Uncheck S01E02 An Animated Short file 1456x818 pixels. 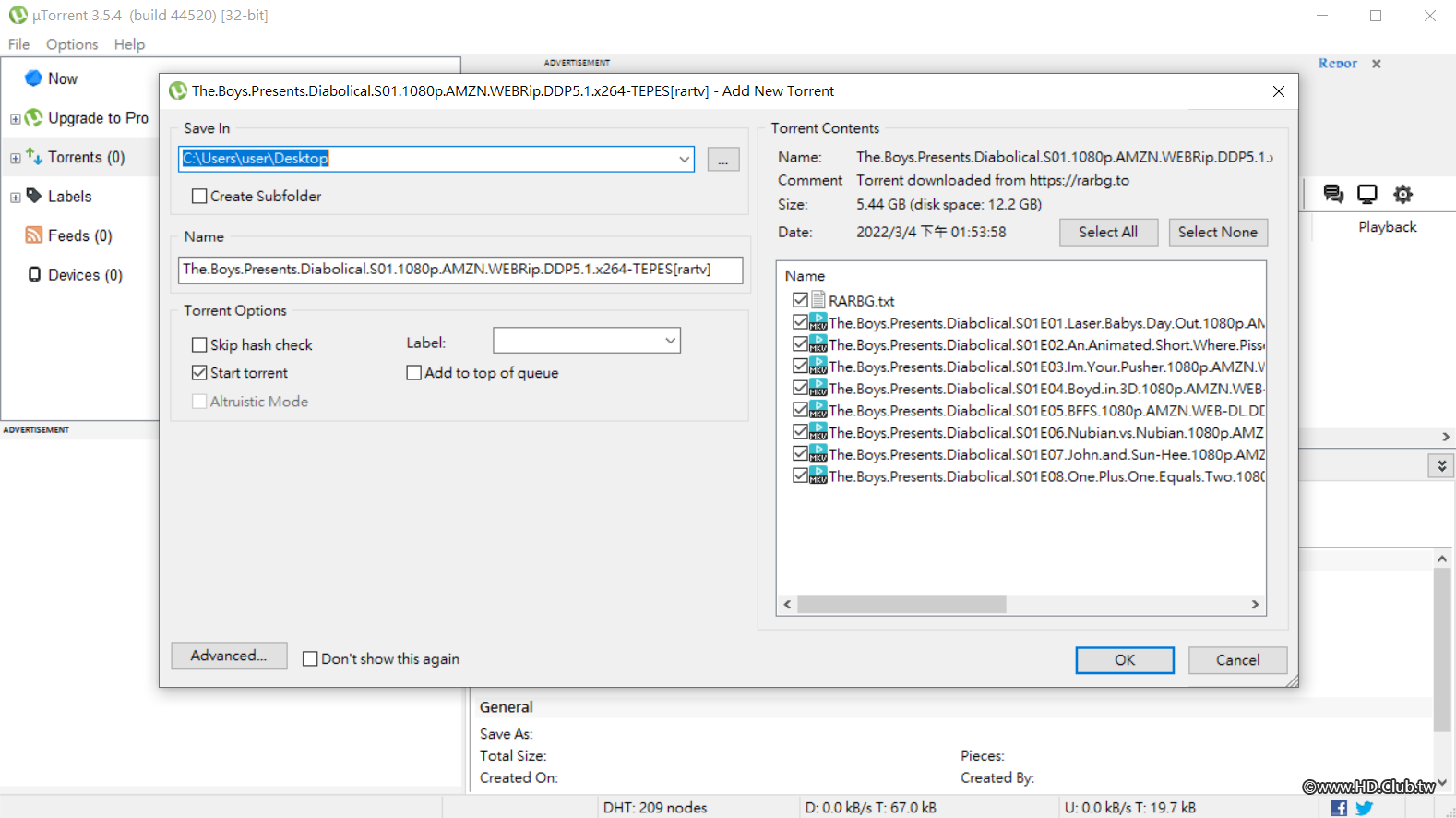[800, 344]
